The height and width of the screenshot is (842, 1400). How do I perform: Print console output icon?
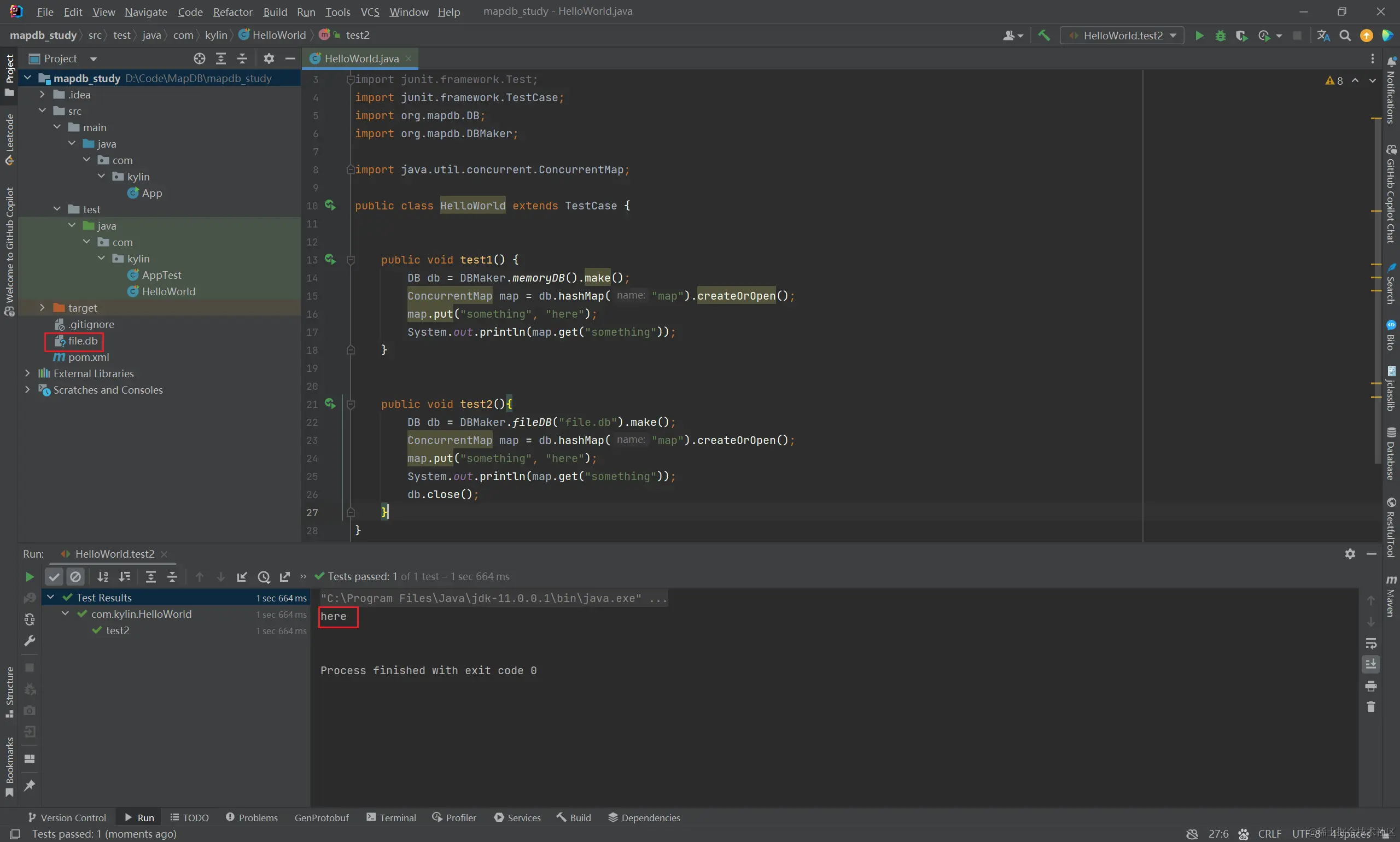[x=1371, y=686]
